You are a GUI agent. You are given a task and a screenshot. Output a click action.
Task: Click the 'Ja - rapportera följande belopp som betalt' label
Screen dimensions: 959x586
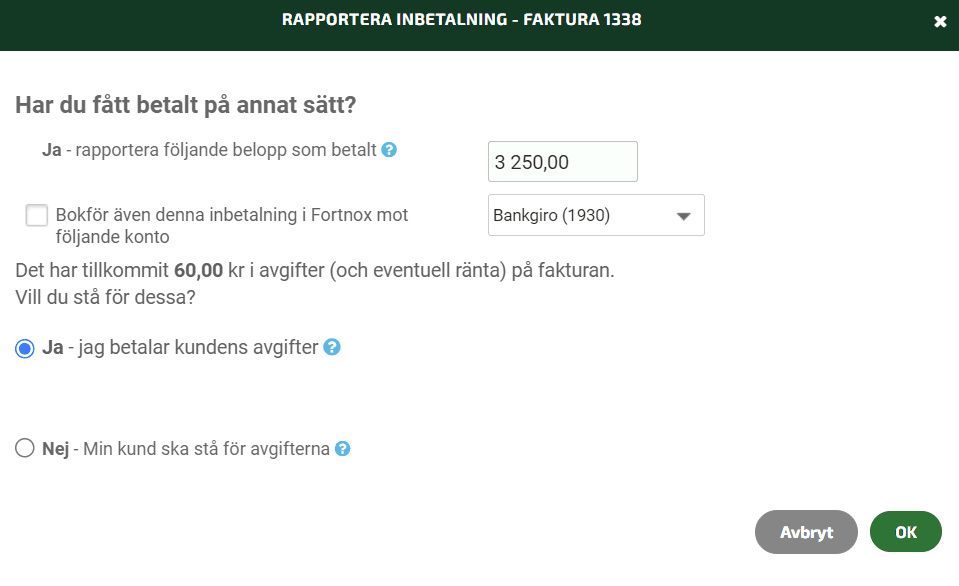209,150
